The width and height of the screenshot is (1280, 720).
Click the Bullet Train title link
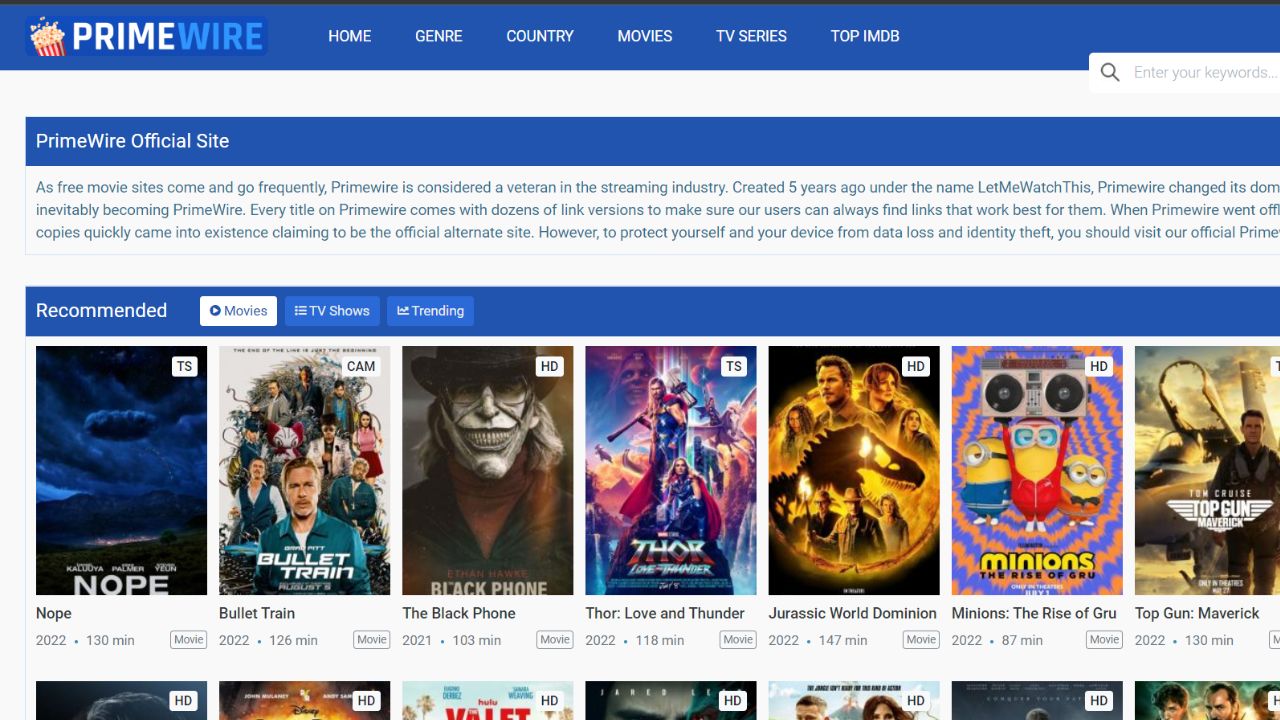(x=257, y=613)
